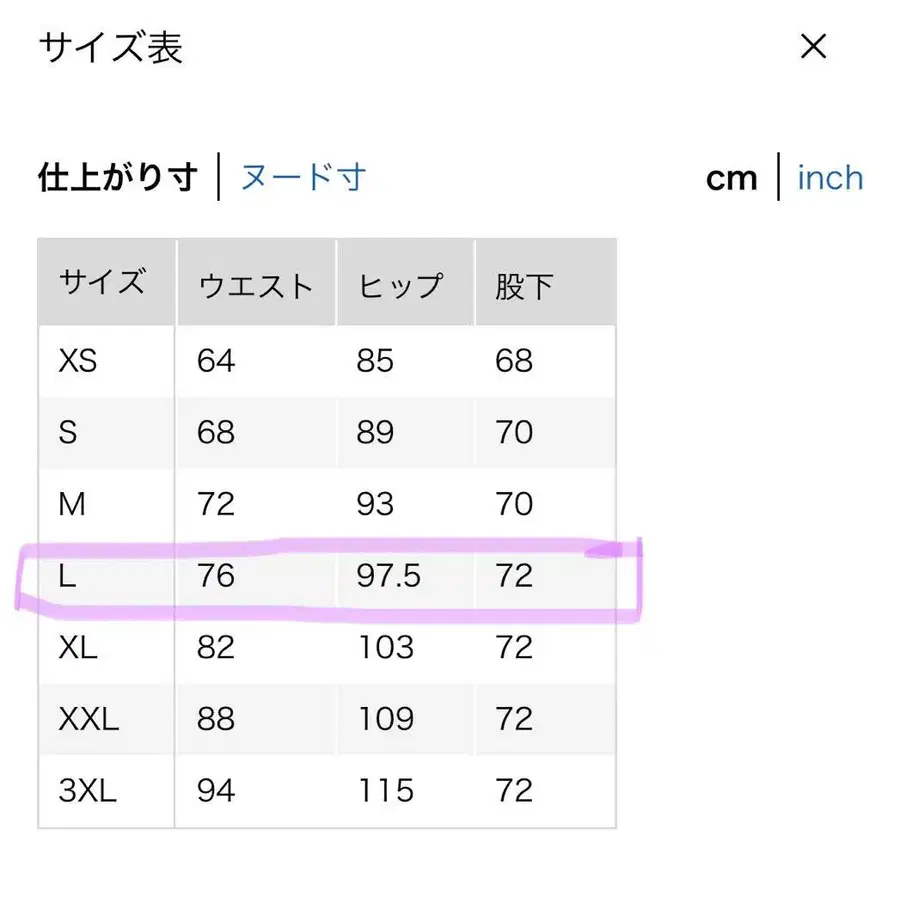Click the XXL size label
The image size is (900, 900).
click(90, 719)
